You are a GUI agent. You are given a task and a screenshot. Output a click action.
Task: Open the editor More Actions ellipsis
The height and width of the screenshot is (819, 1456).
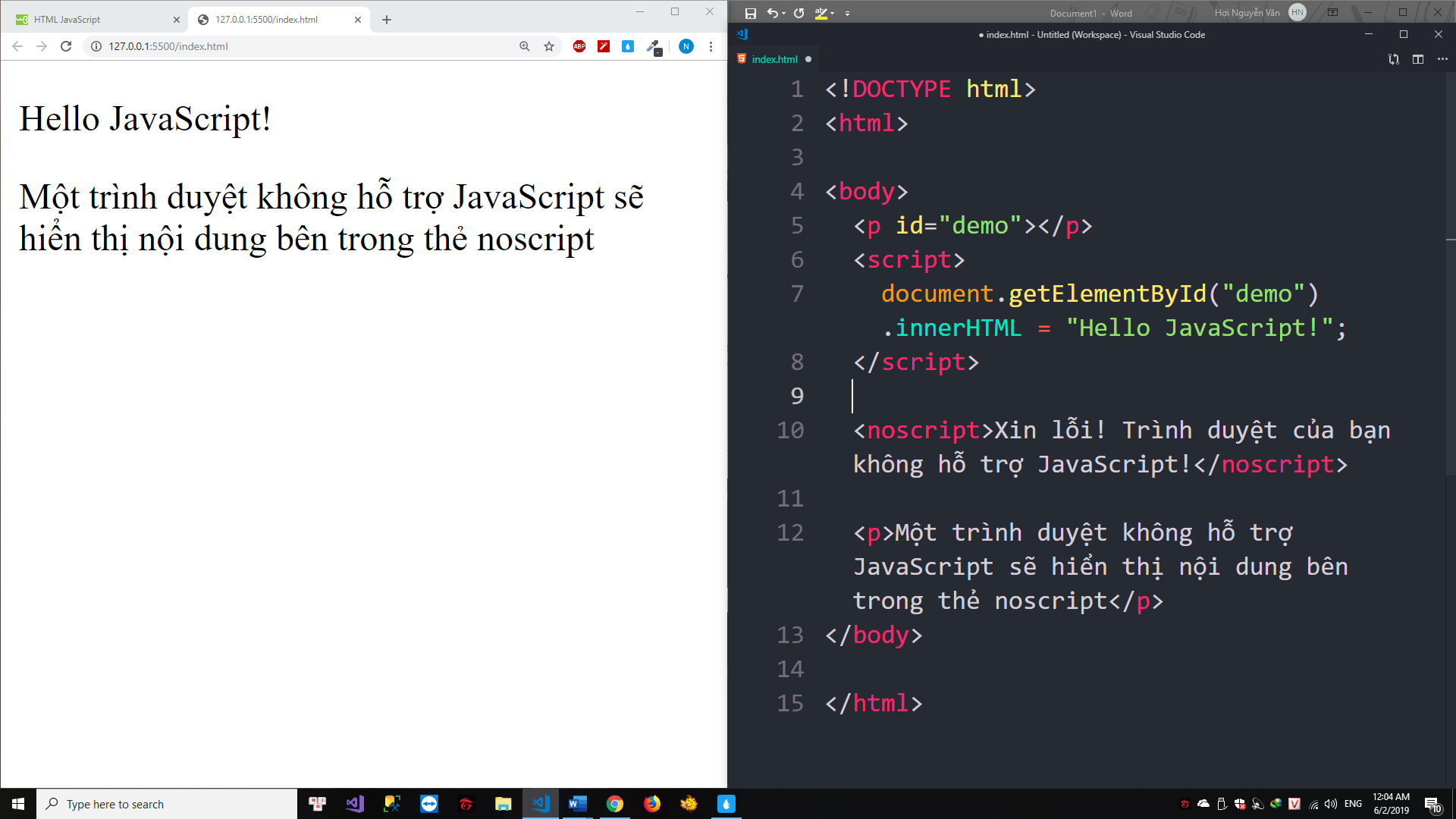click(x=1442, y=59)
